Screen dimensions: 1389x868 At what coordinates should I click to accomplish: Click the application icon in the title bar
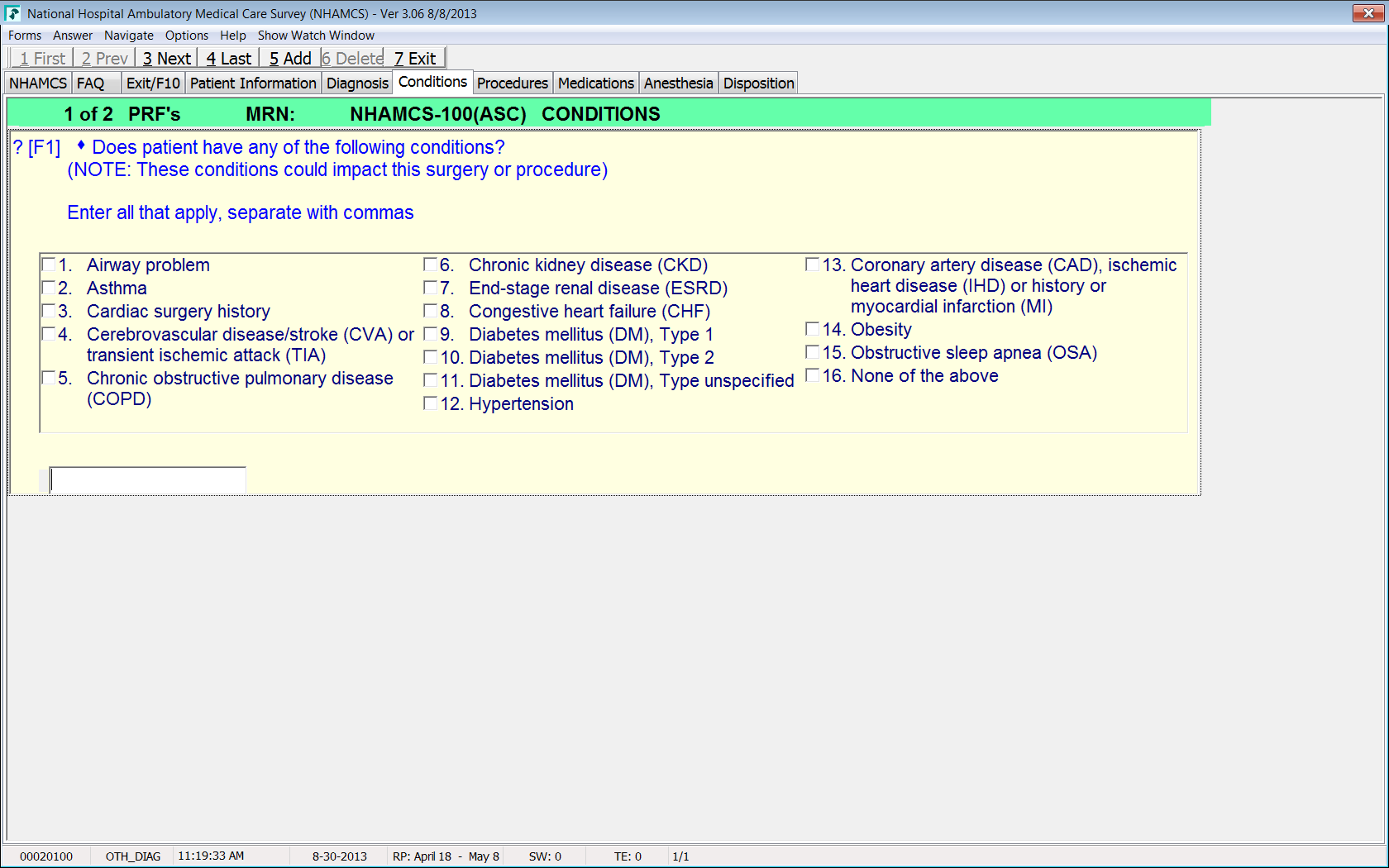coord(12,13)
